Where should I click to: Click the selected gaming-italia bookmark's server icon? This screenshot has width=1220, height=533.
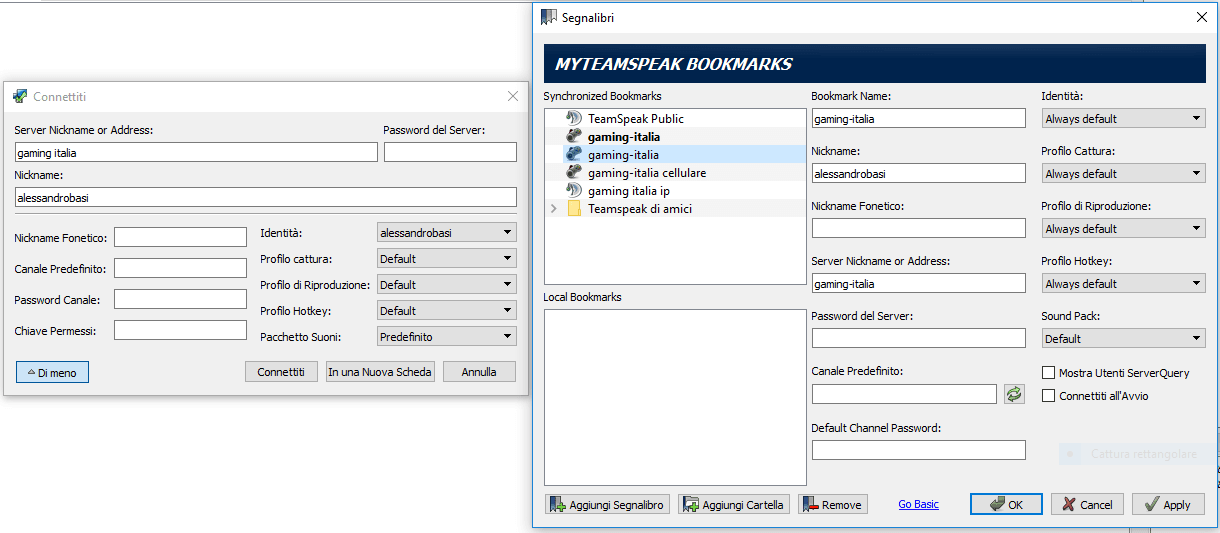click(x=574, y=154)
